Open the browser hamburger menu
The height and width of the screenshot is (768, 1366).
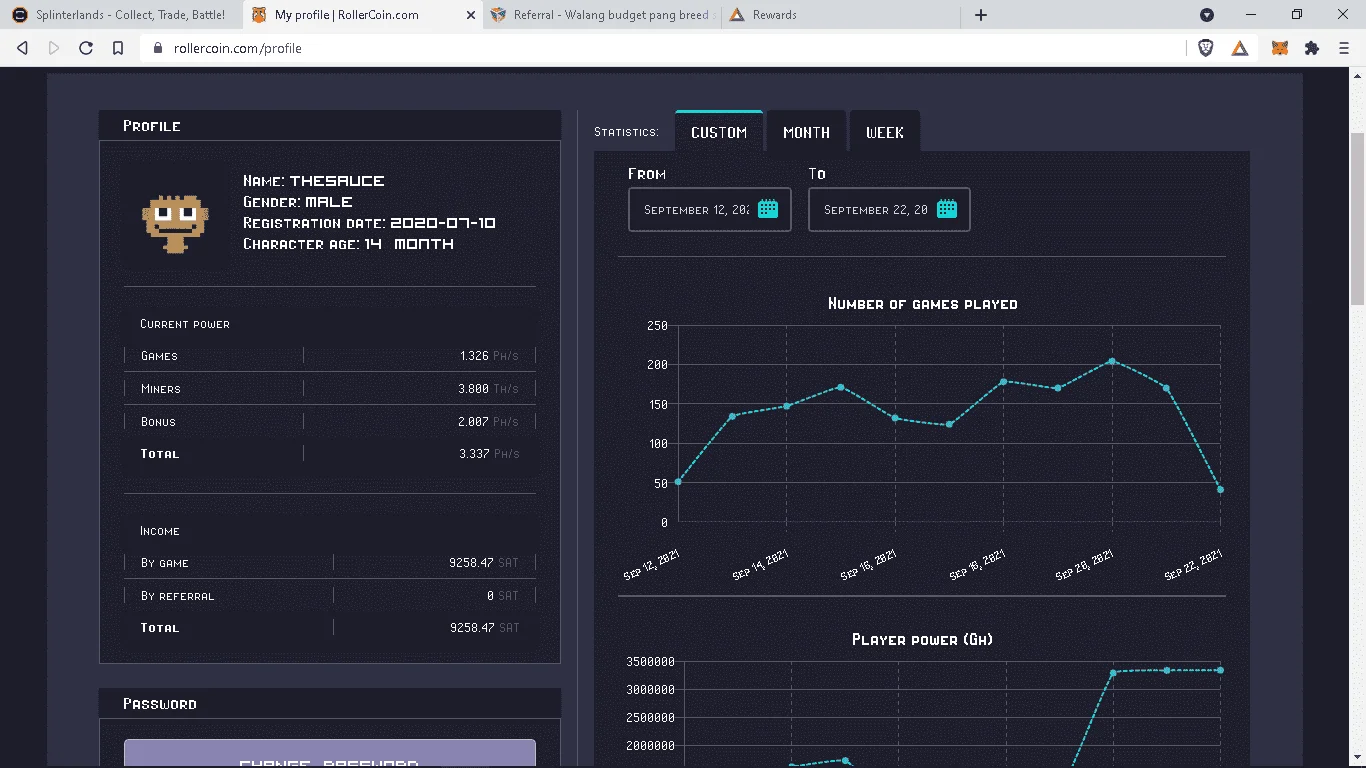click(1344, 48)
